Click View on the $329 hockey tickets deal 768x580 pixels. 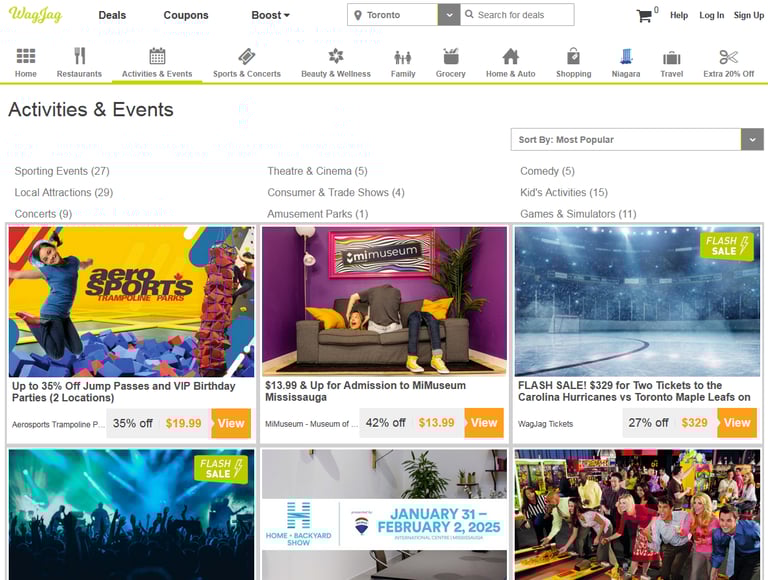coord(737,423)
